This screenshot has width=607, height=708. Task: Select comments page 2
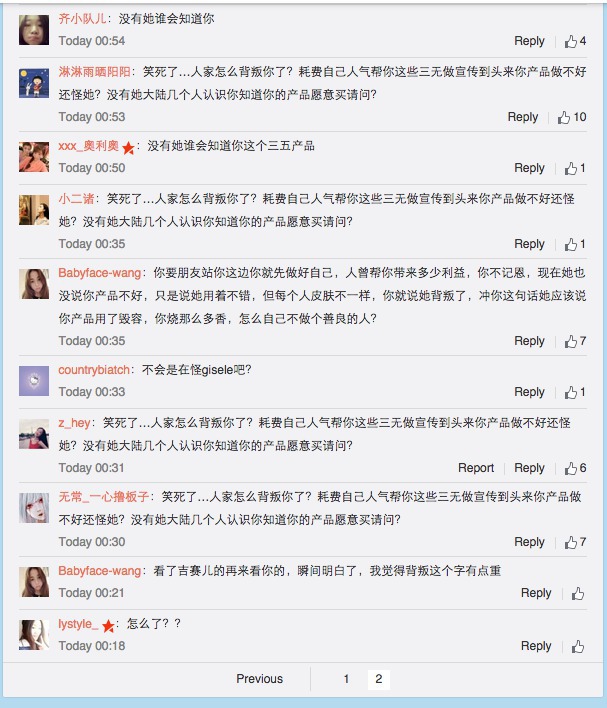click(378, 679)
